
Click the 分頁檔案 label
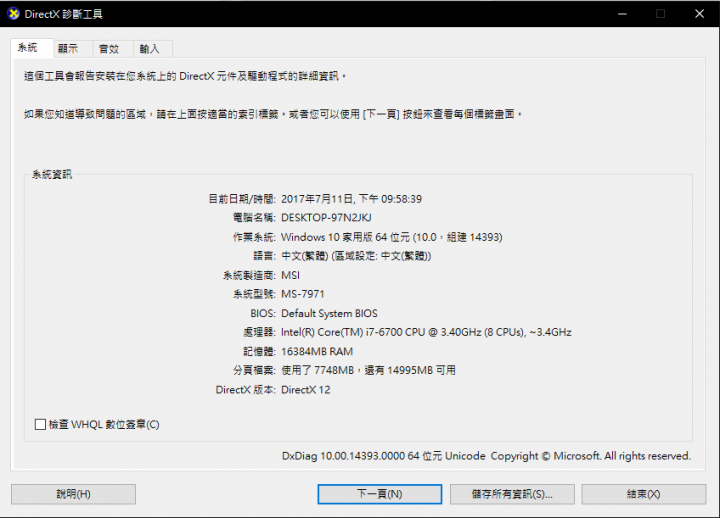point(254,370)
